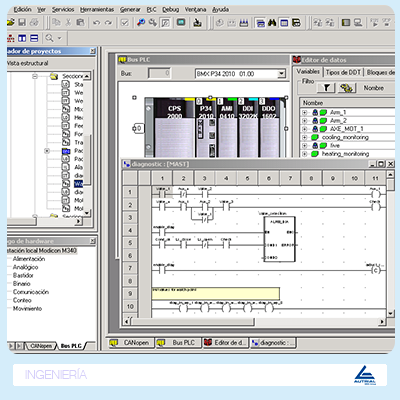Viewport: 400px width, 400px height.
Task: Click the Validate checkmark icon
Action: tap(125, 23)
